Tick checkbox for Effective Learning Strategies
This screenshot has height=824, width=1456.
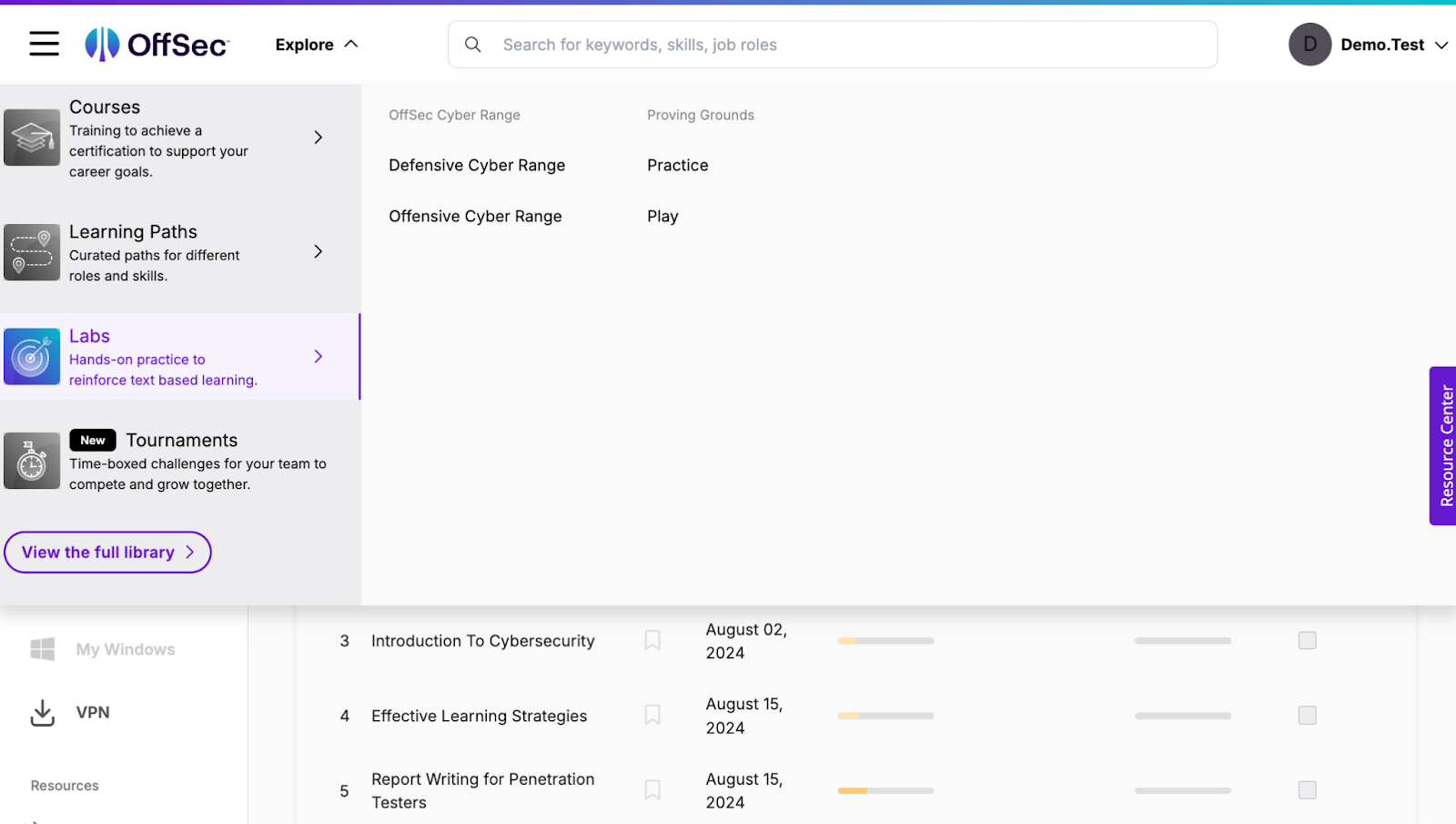(1308, 716)
